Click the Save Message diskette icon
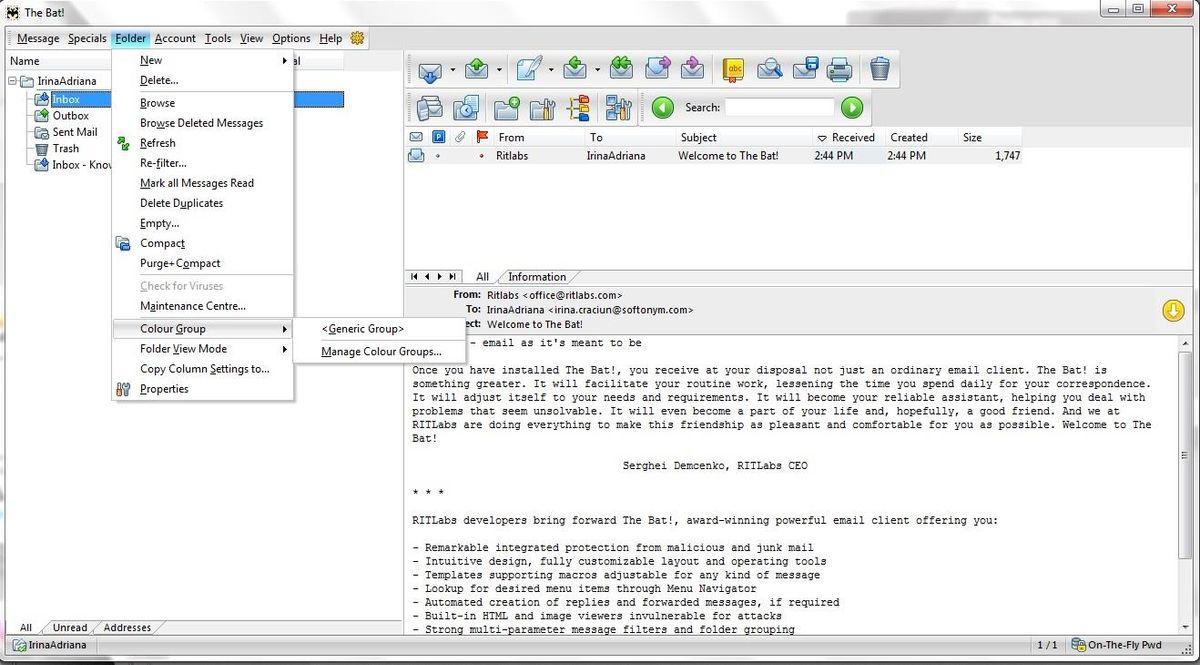 [x=805, y=69]
